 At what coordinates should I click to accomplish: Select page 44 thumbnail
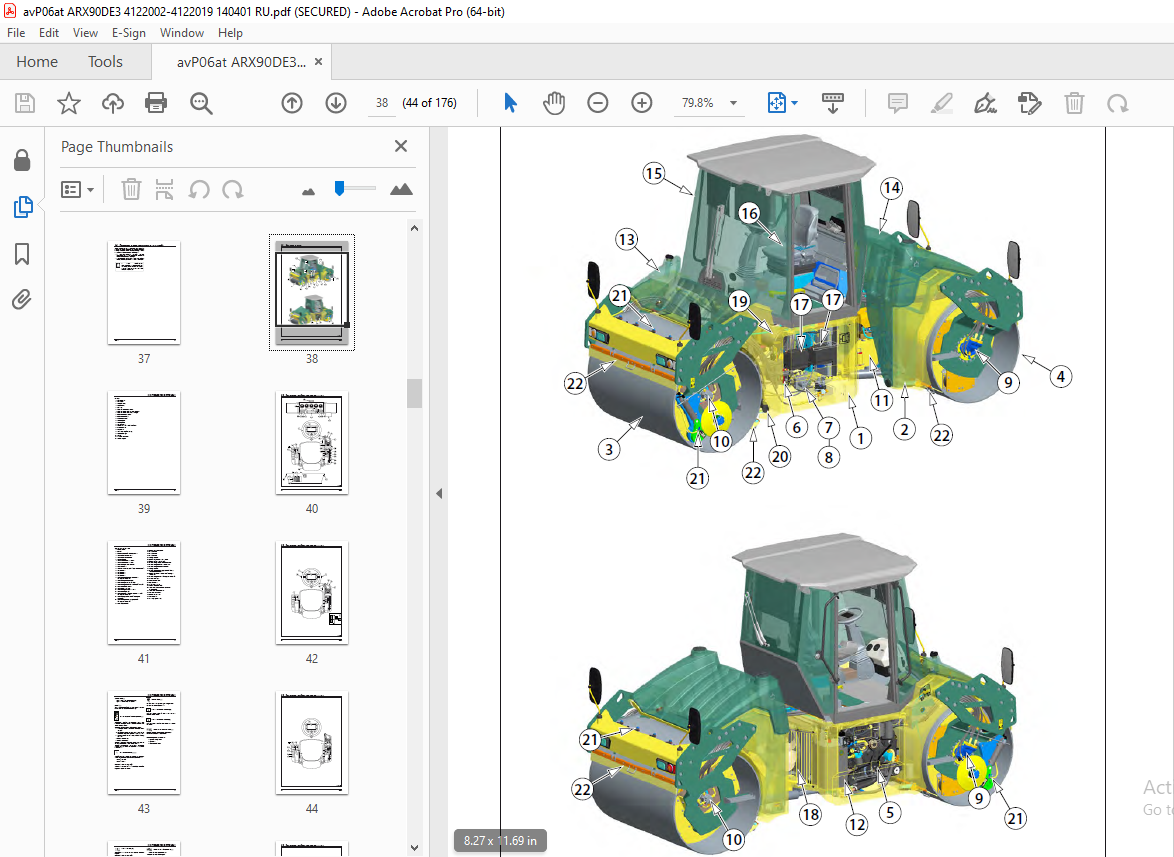(311, 742)
